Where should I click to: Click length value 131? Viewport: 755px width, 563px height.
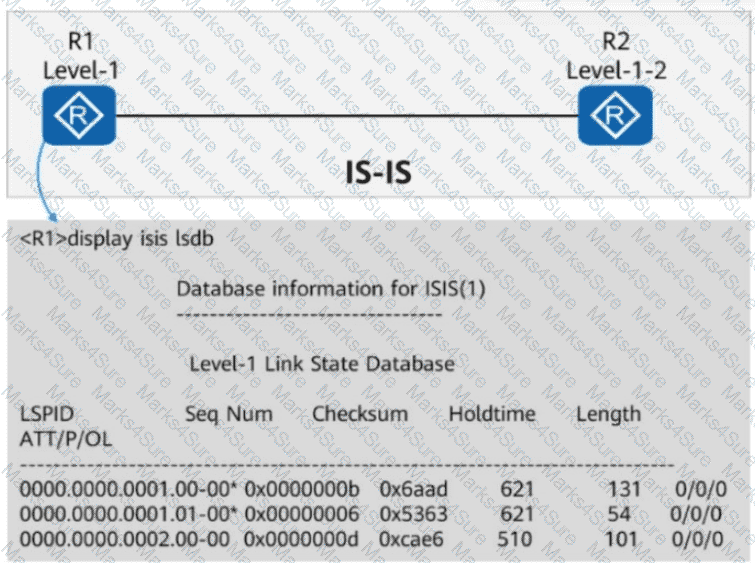(x=624, y=489)
